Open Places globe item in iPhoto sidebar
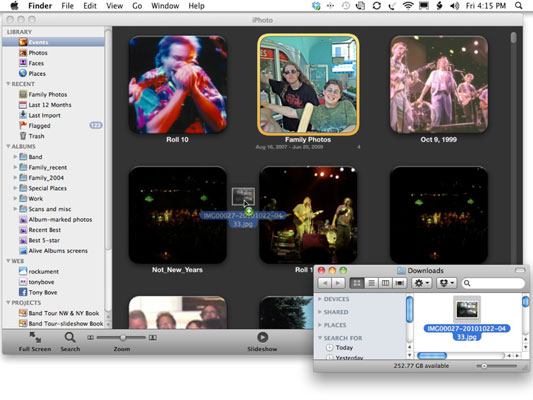Screen dimensions: 533x400 (32, 73)
